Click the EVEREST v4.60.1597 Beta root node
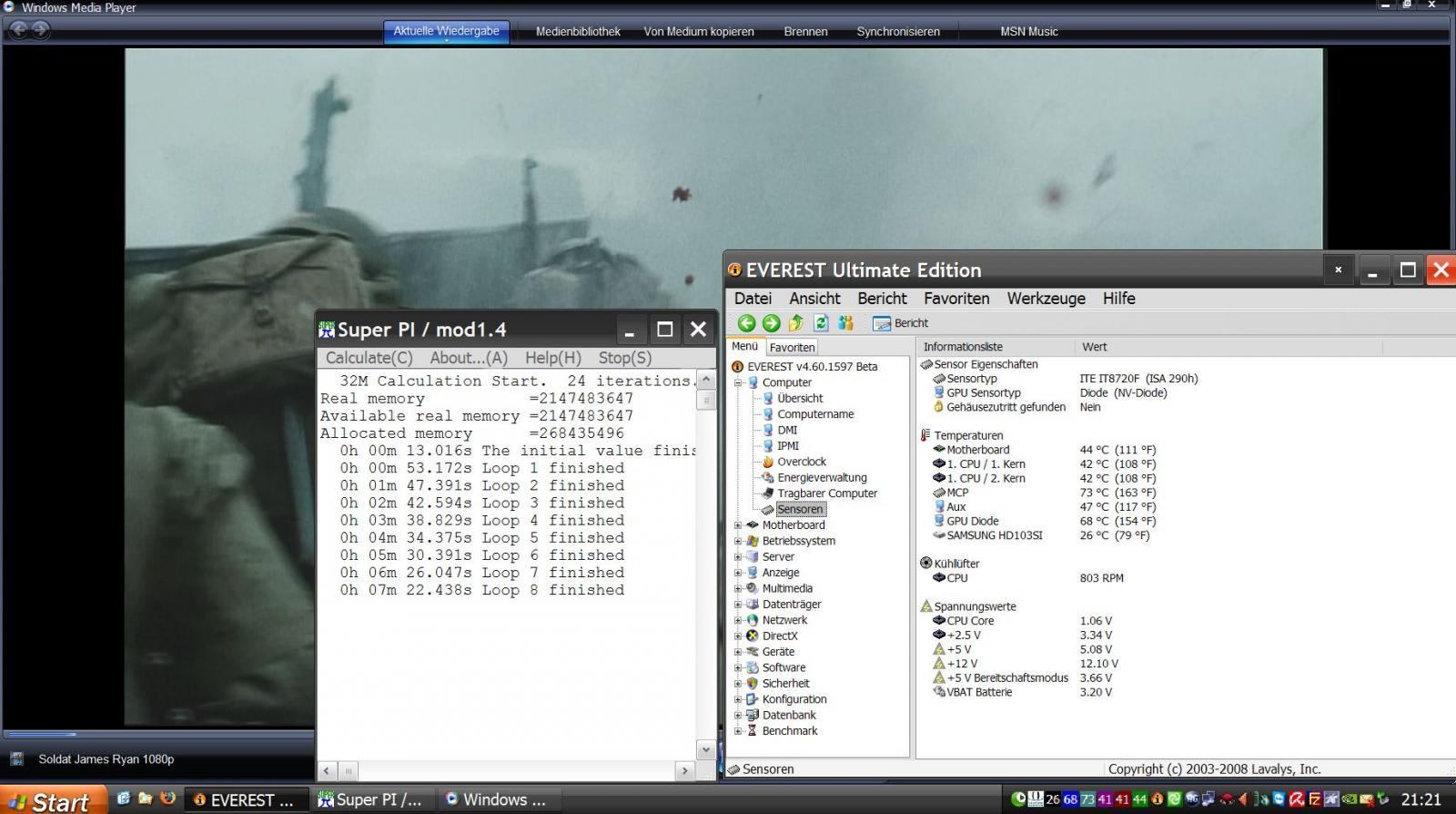This screenshot has height=814, width=1456. (804, 366)
